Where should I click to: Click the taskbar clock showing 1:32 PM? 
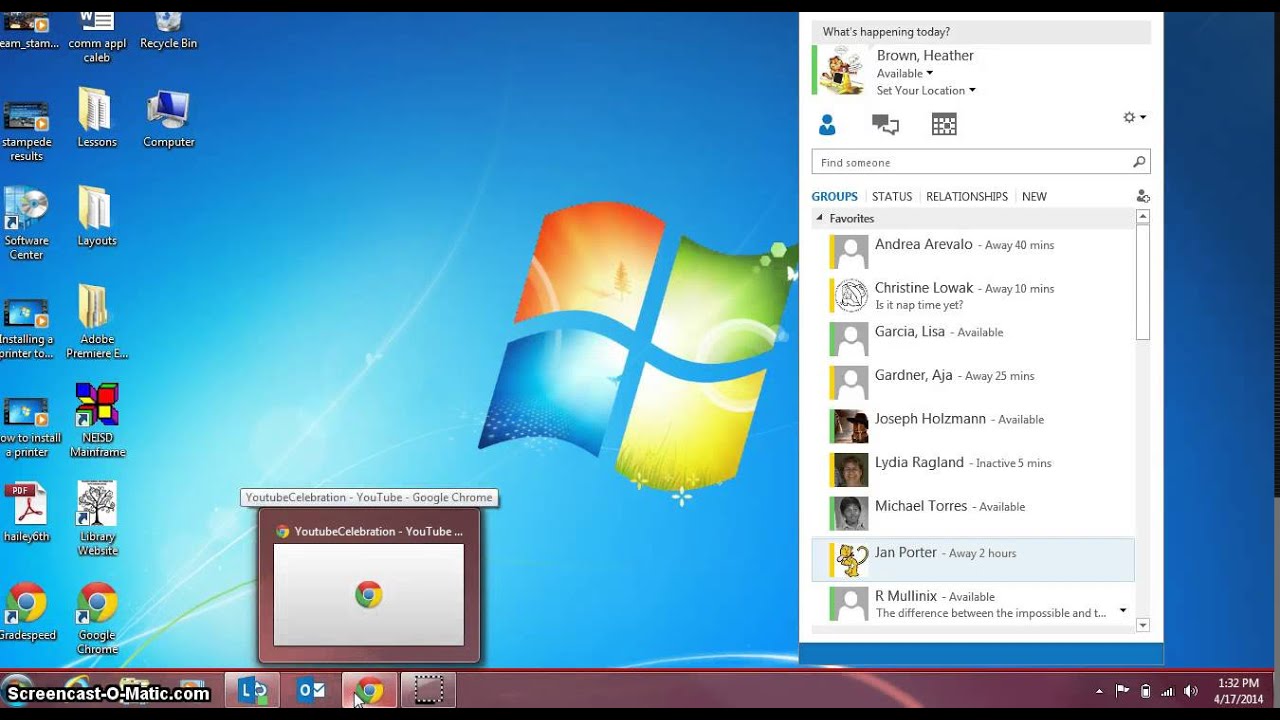[1238, 691]
